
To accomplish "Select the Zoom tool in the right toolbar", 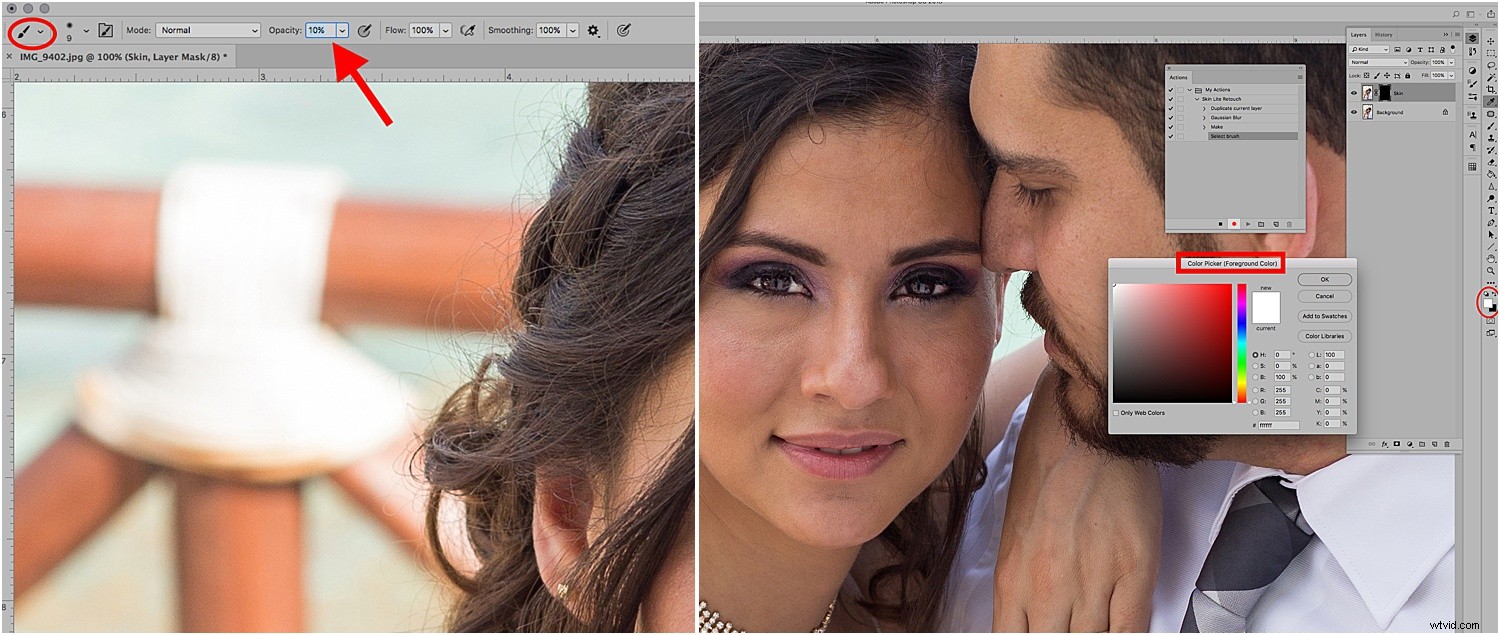I will click(1490, 271).
